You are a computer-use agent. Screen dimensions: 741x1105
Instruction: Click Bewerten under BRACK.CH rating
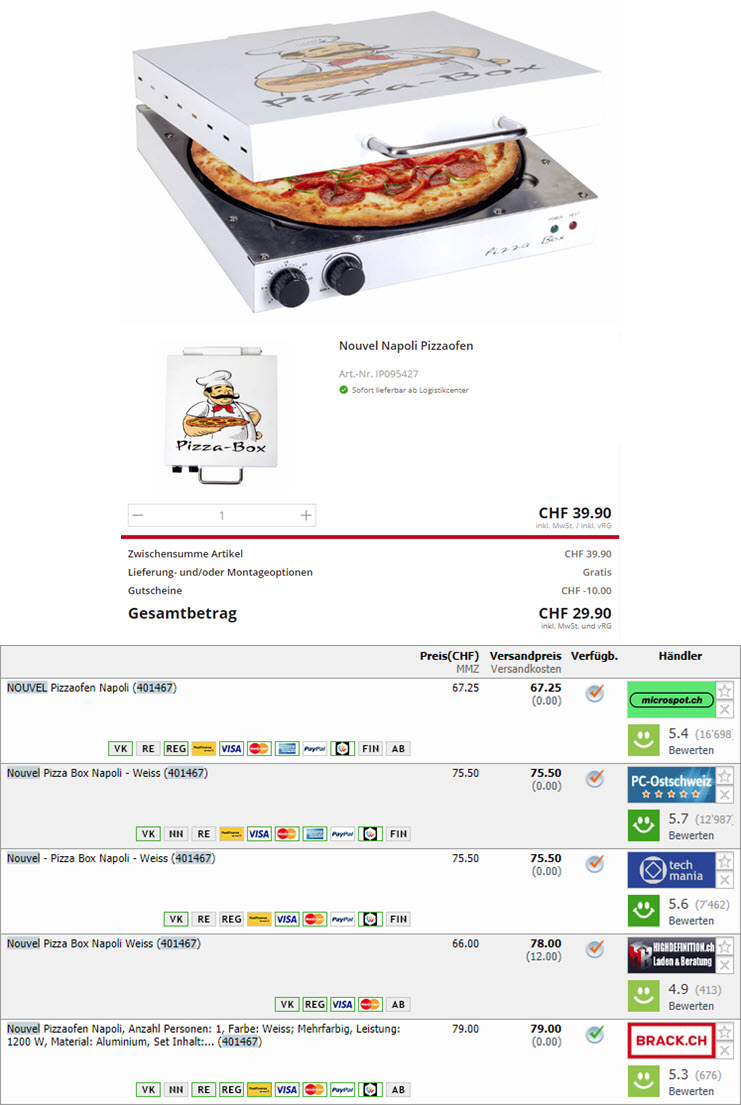(691, 1091)
